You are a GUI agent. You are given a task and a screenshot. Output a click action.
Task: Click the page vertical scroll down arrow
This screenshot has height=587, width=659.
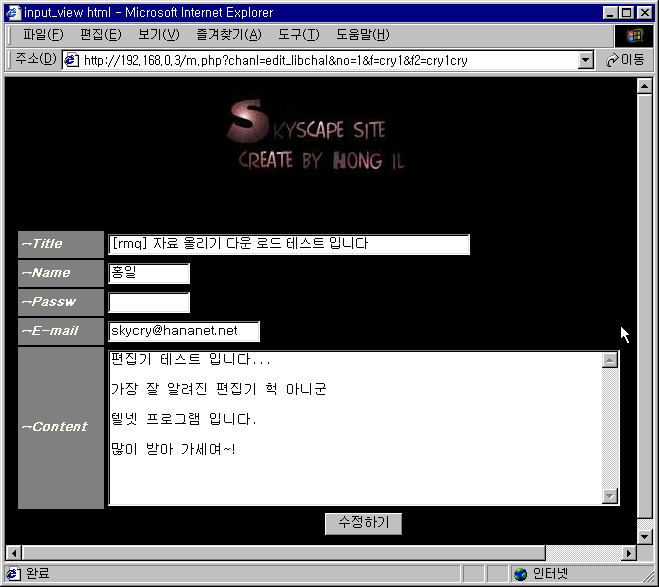(644, 536)
